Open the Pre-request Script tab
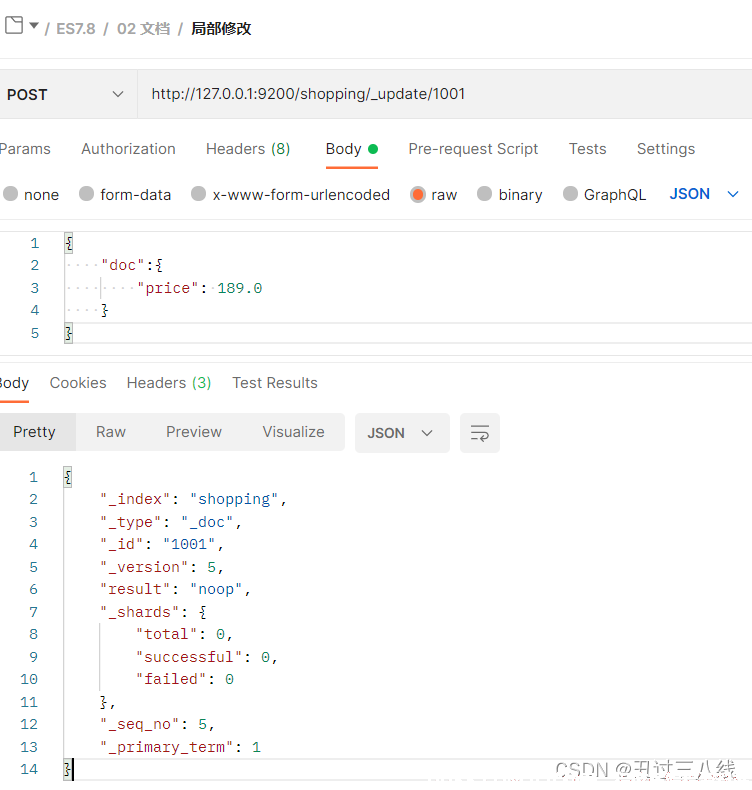Image resolution: width=752 pixels, height=790 pixels. pyautogui.click(x=473, y=149)
